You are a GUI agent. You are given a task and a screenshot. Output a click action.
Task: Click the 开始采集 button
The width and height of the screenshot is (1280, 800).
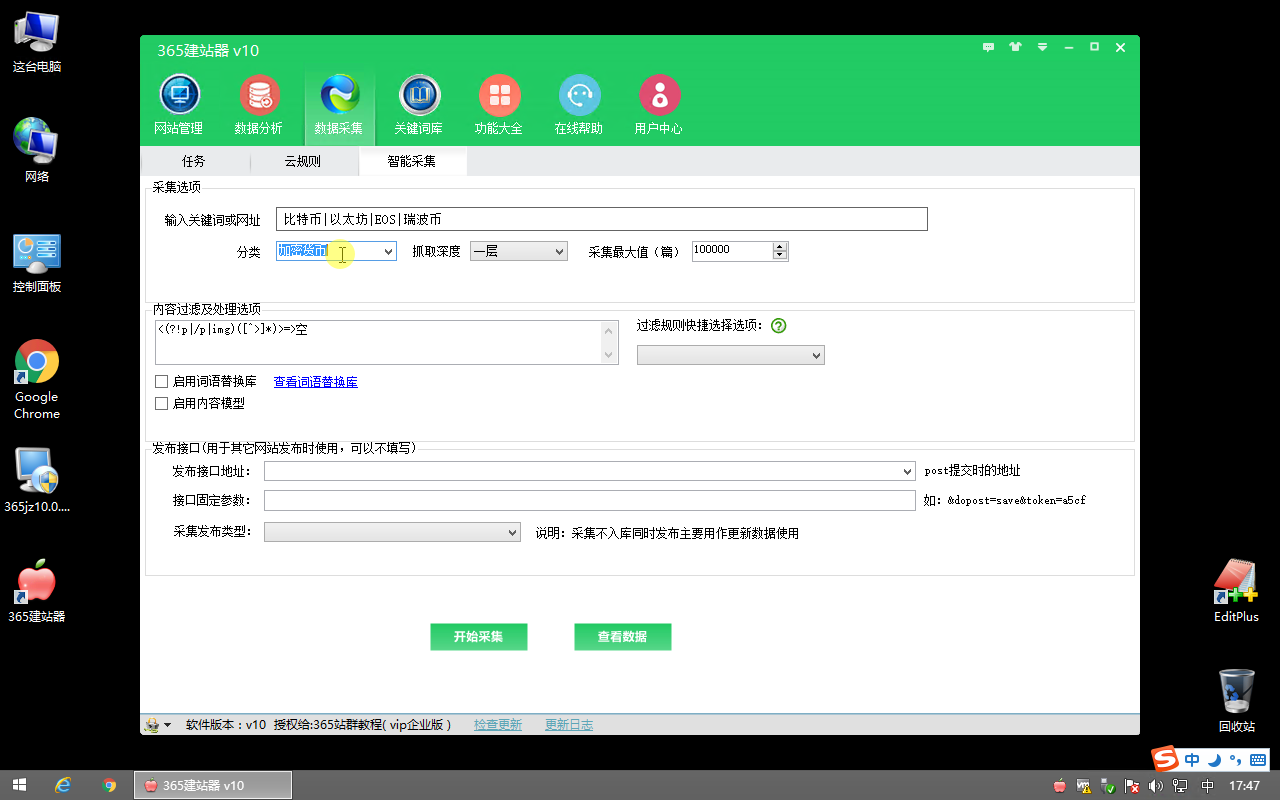(x=479, y=636)
